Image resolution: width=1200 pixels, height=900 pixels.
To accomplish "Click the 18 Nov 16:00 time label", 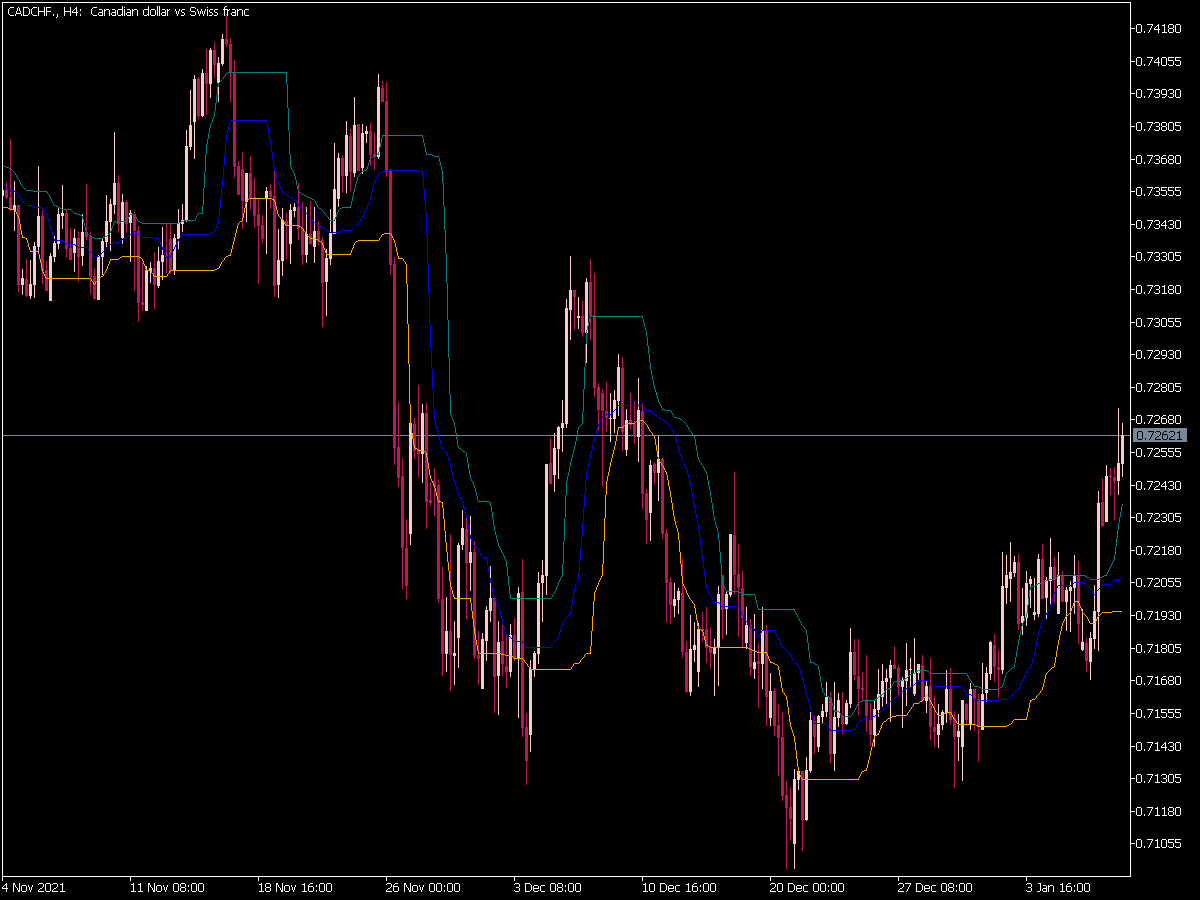I will click(295, 888).
